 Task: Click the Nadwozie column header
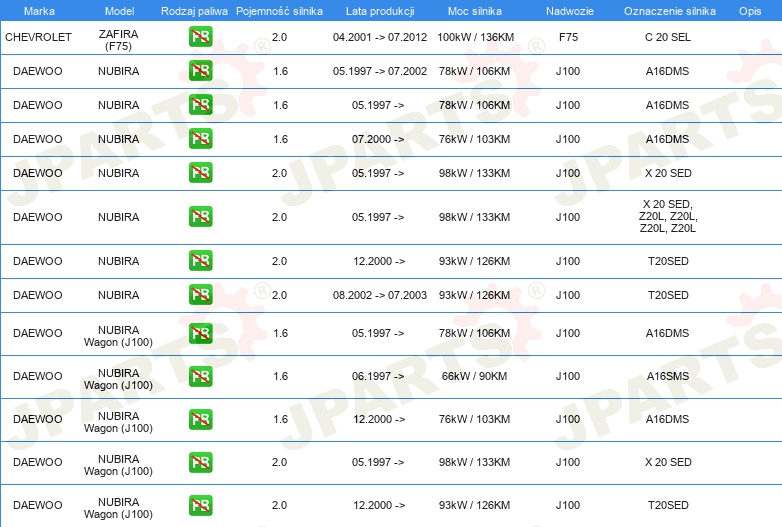click(570, 11)
